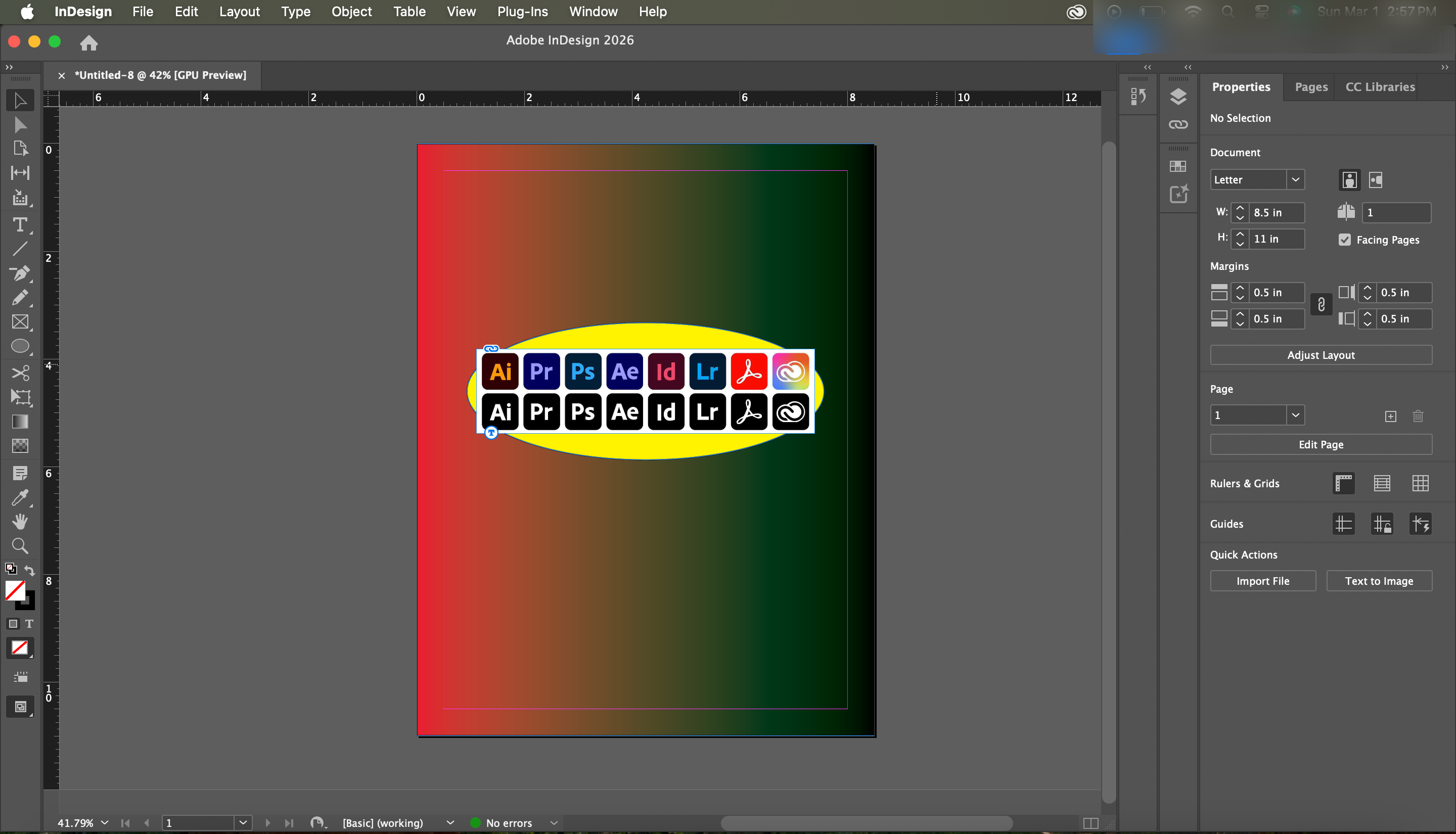Open the Letter page size dropdown
This screenshot has width=1456, height=834.
click(1295, 179)
